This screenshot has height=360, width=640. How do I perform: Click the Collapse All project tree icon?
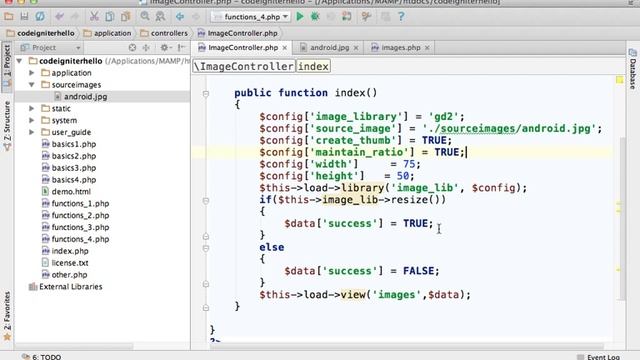tap(146, 48)
